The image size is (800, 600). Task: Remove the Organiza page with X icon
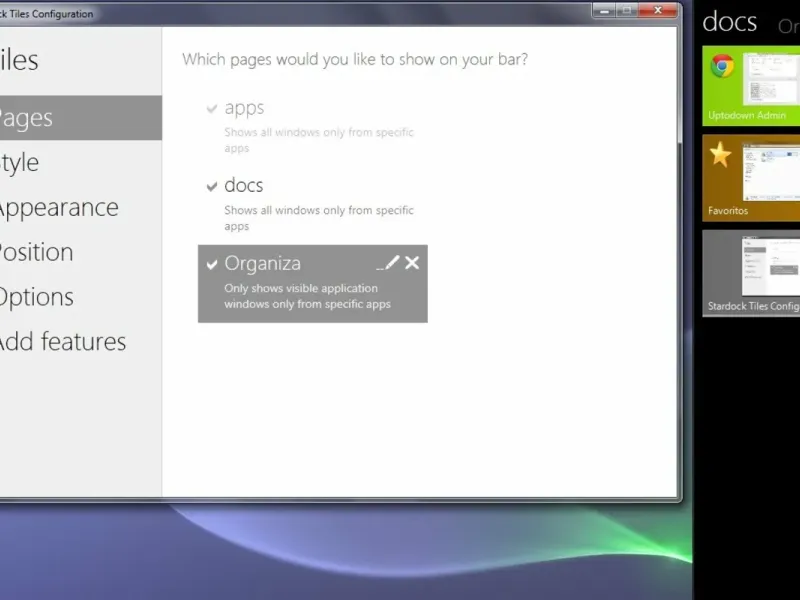(x=412, y=263)
